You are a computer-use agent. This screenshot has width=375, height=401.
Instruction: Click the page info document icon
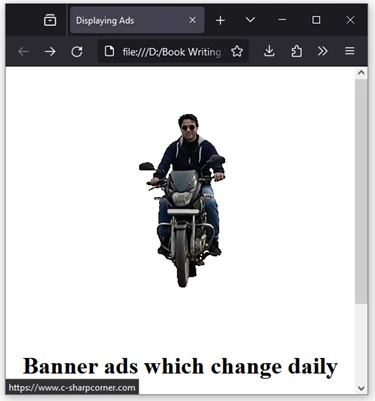click(109, 51)
